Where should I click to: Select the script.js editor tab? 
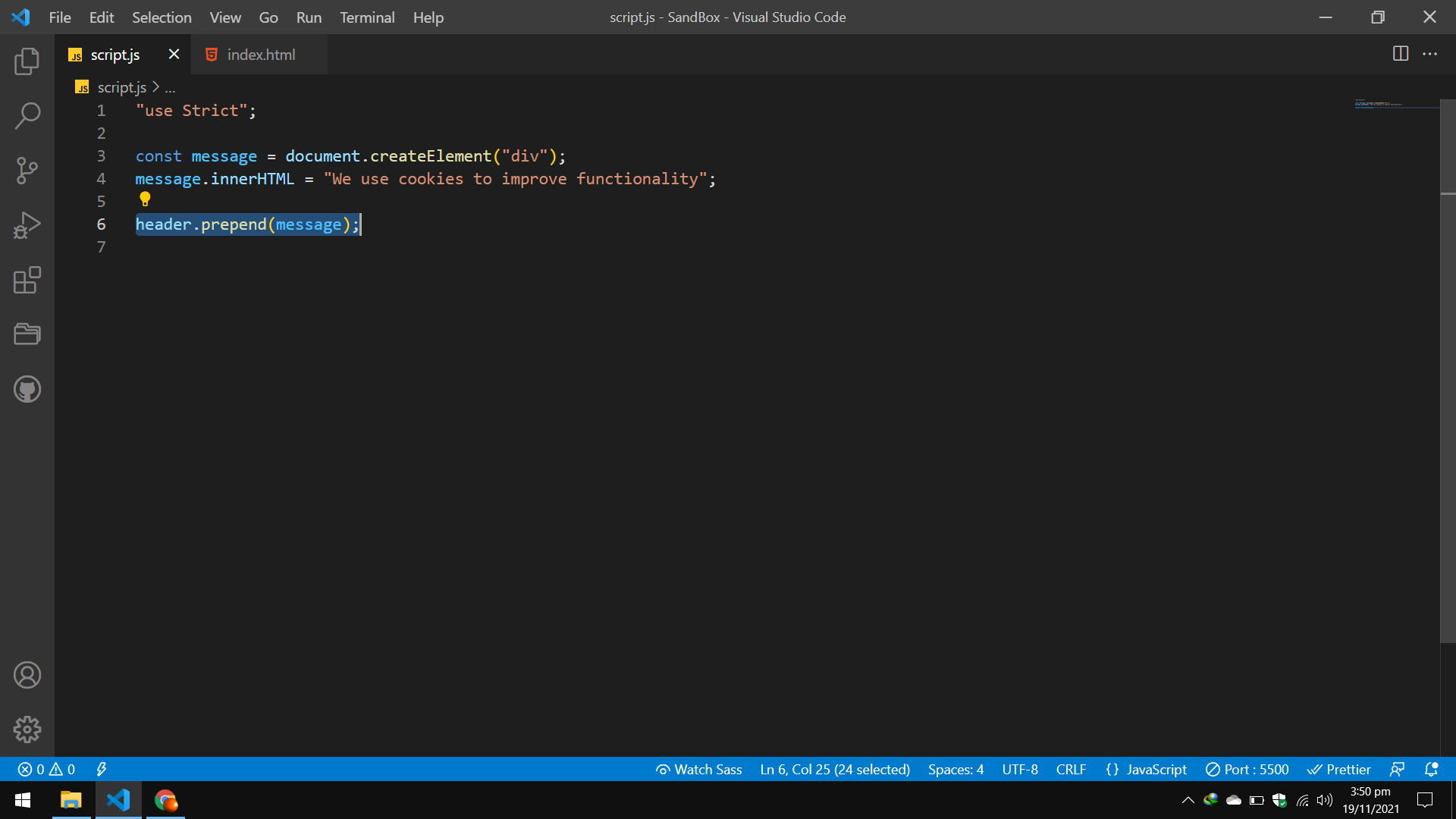coord(115,55)
